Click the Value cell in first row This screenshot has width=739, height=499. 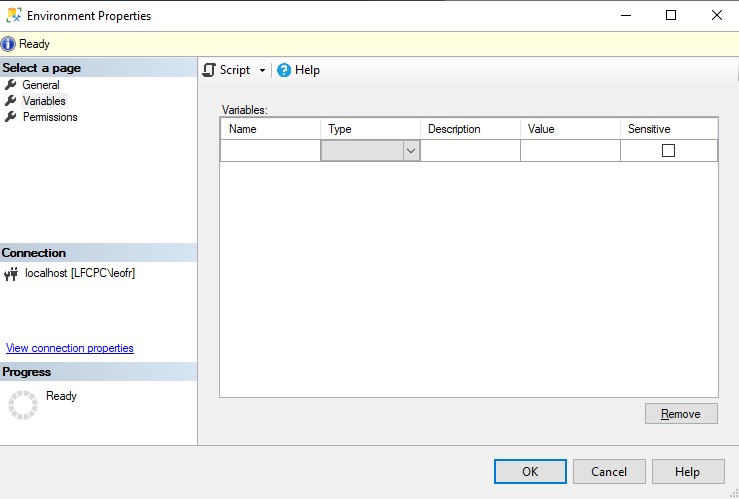[x=570, y=151]
